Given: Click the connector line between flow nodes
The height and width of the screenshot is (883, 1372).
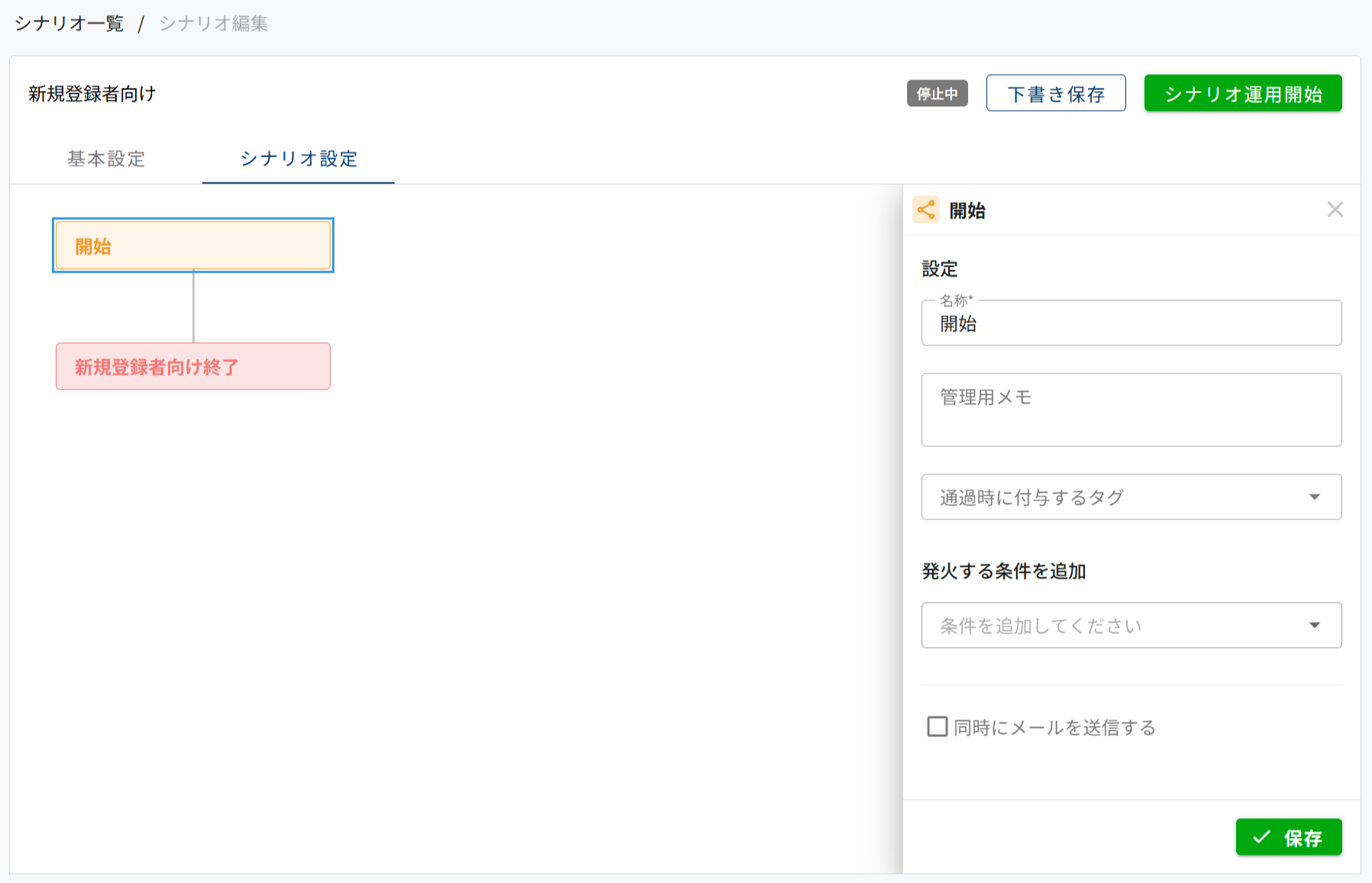Looking at the screenshot, I should pos(193,307).
